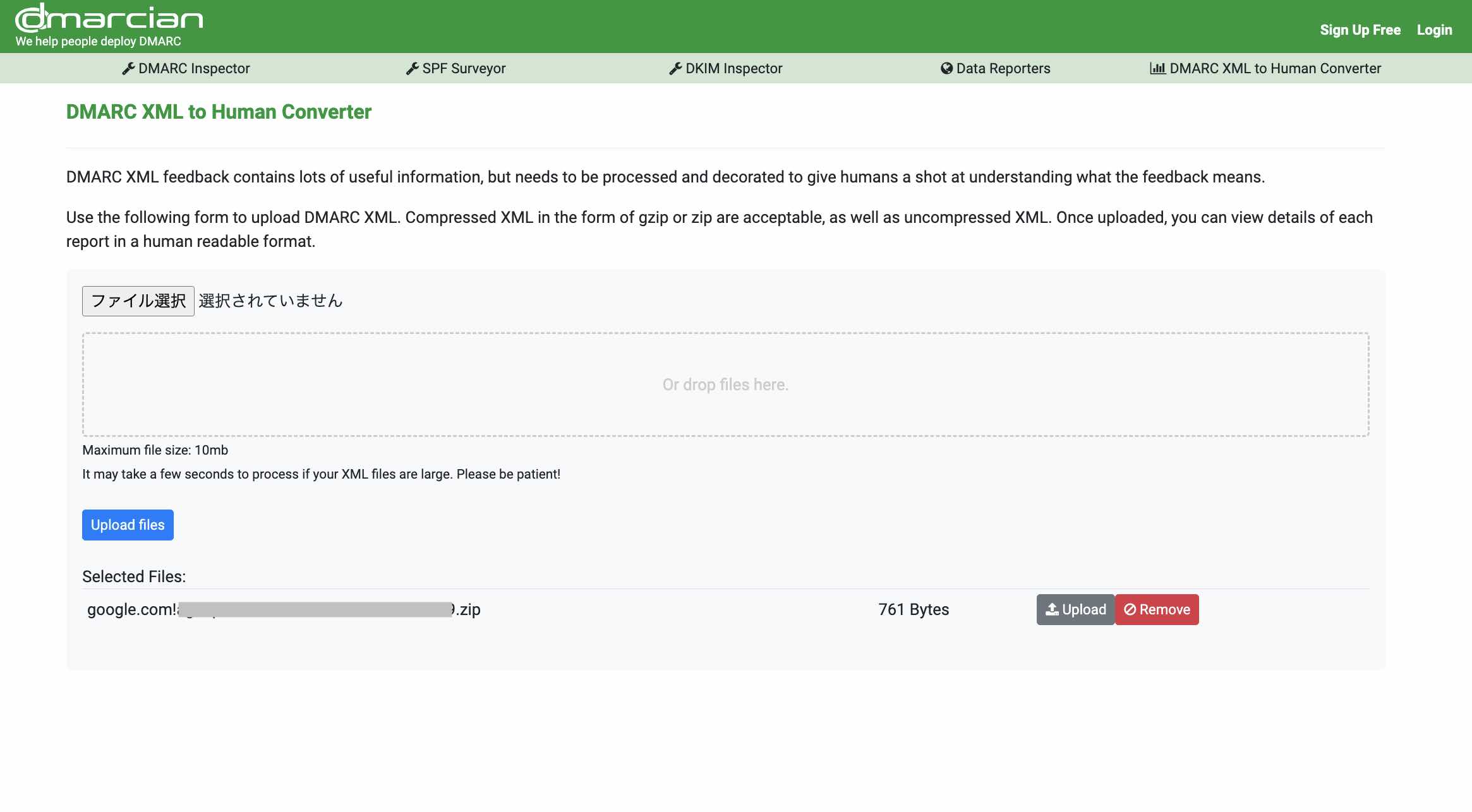Go to the DKIM Inspector tool
The height and width of the screenshot is (812, 1472).
point(733,68)
